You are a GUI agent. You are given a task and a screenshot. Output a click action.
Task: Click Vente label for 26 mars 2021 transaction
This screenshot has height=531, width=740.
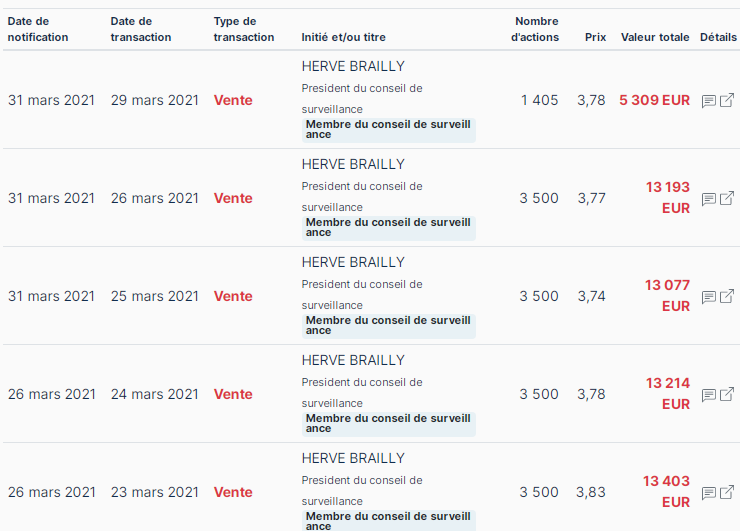[x=233, y=198]
